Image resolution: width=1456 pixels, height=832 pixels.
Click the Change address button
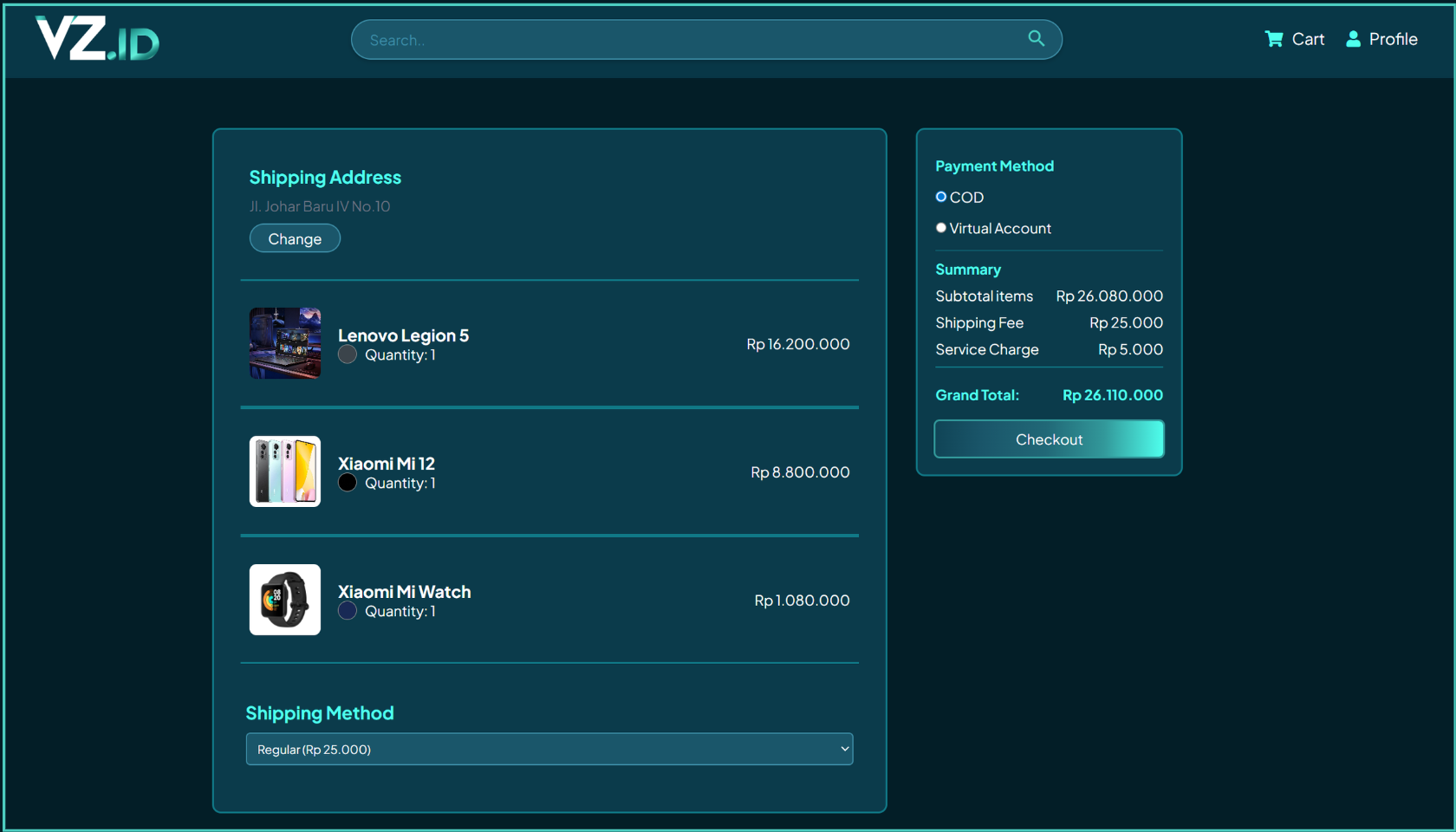[x=295, y=238]
